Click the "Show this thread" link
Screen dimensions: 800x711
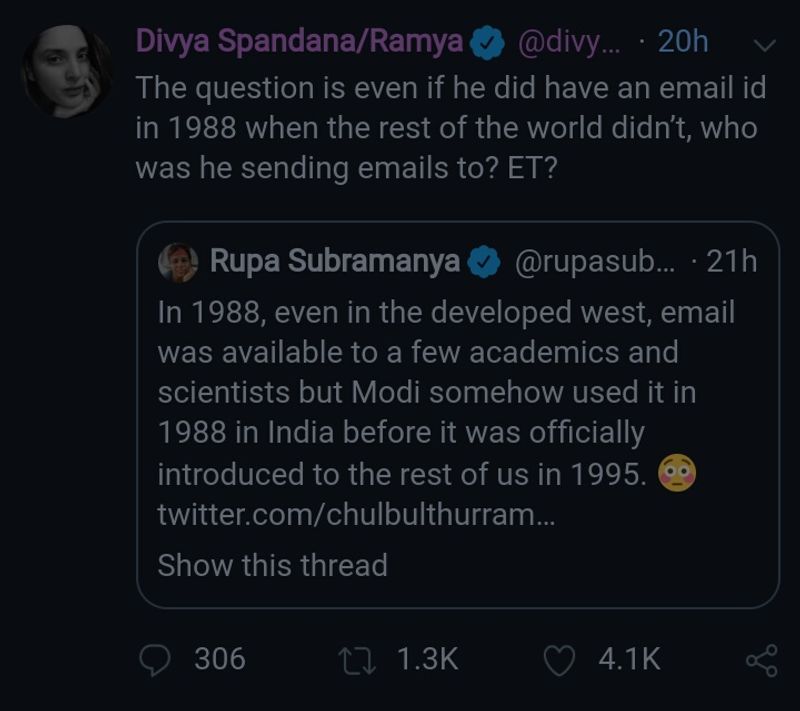coord(272,565)
